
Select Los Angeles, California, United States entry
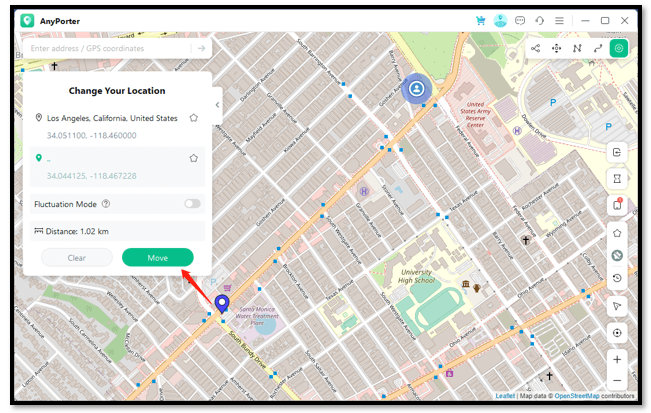coord(112,118)
